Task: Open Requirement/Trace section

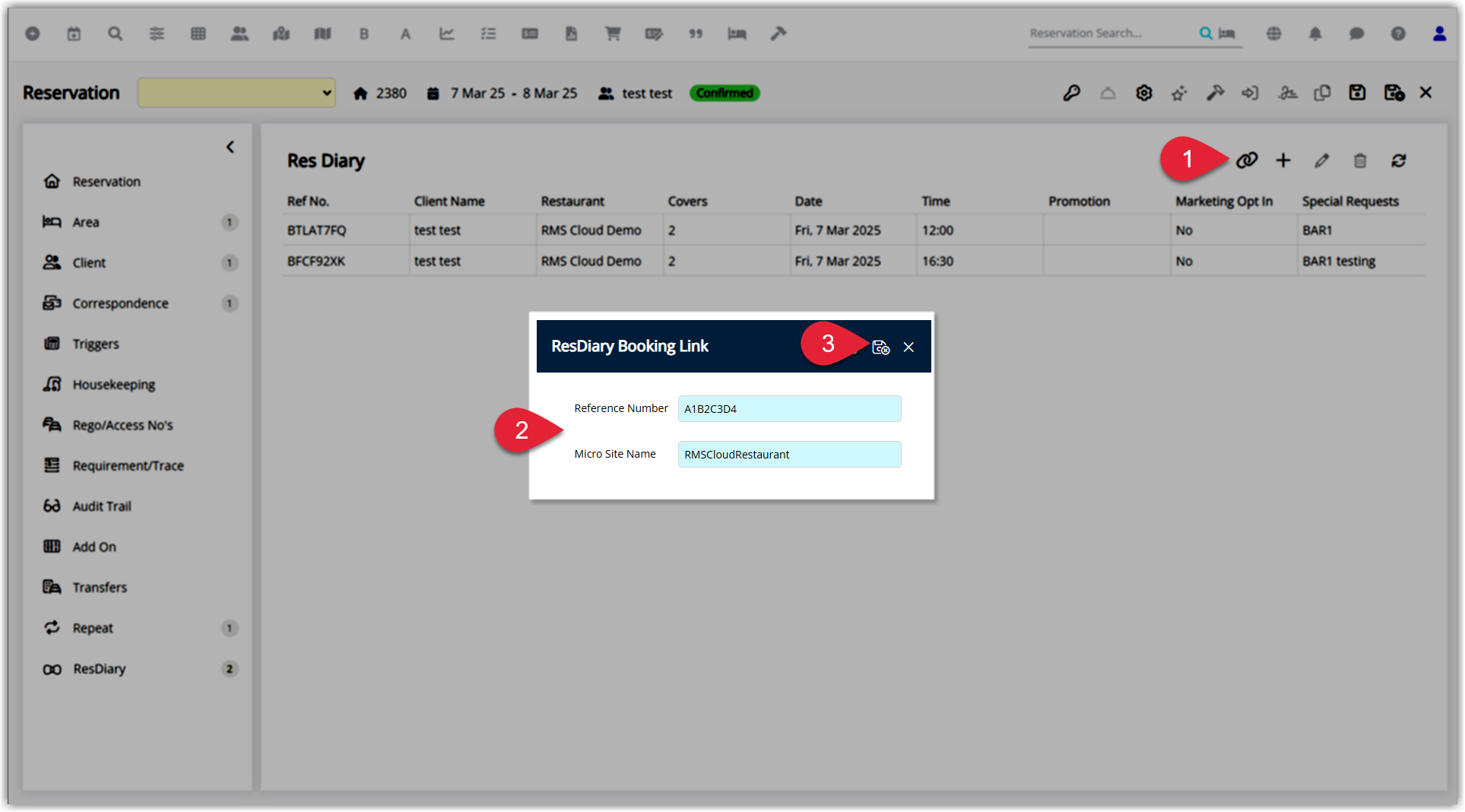Action: (128, 465)
